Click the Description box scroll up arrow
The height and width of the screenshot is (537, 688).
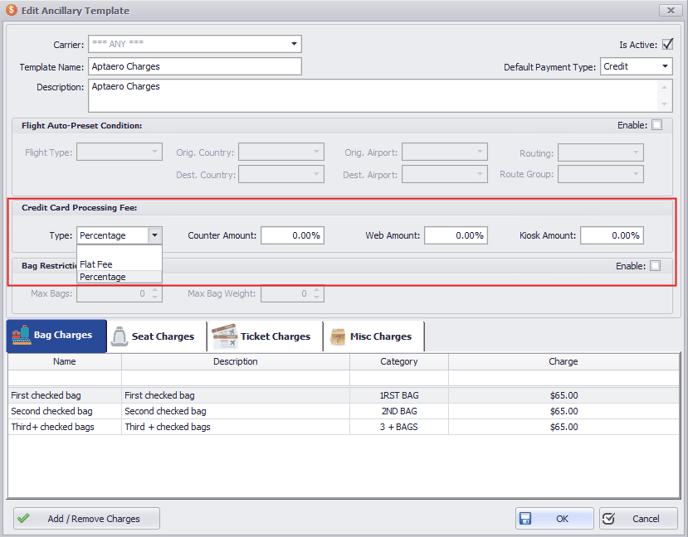(664, 87)
